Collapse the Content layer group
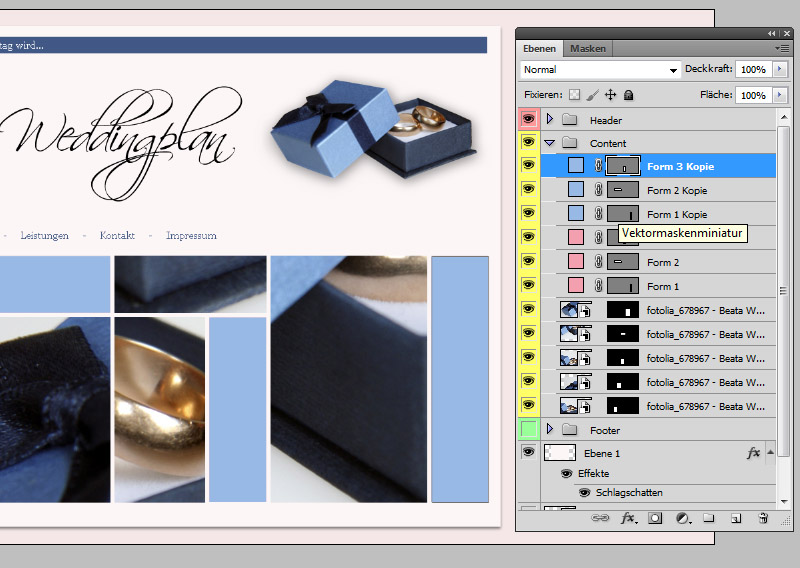 point(549,143)
